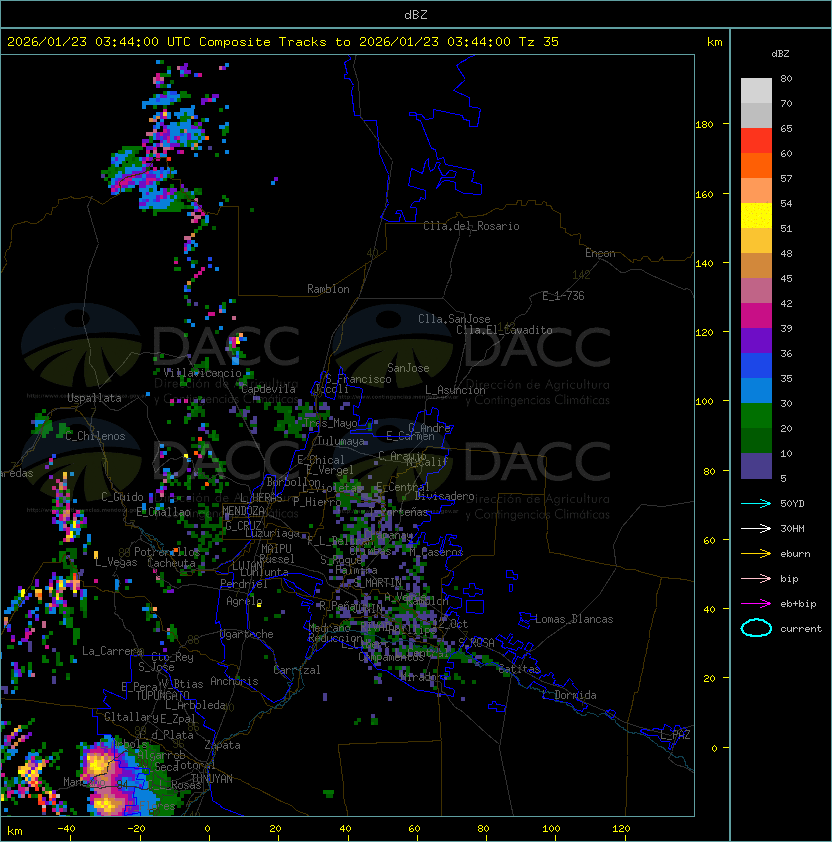832x842 pixels.
Task: Click the 'Agrelo' place label
Action: pyautogui.click(x=244, y=601)
